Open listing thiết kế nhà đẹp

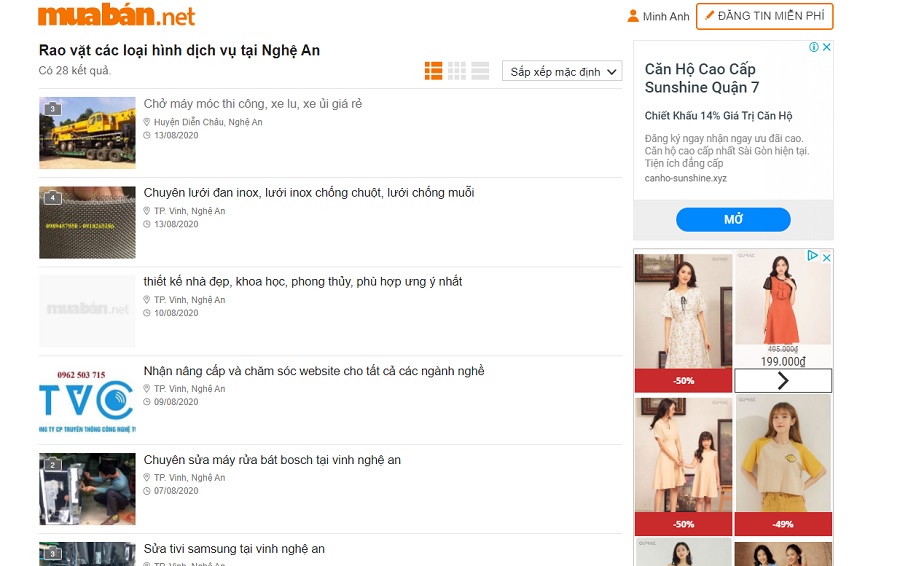coord(302,282)
